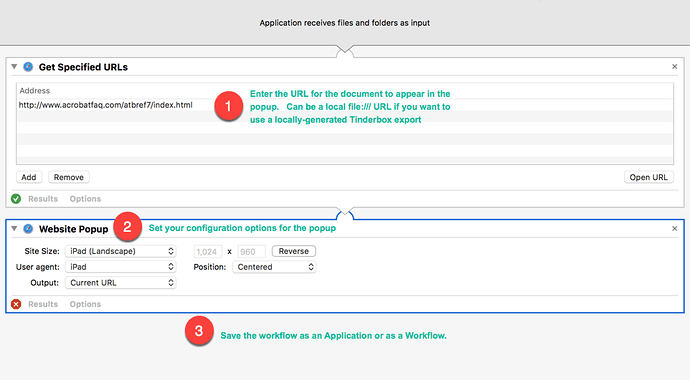690x380 pixels.
Task: Open the Position dropdown
Action: coord(274,267)
